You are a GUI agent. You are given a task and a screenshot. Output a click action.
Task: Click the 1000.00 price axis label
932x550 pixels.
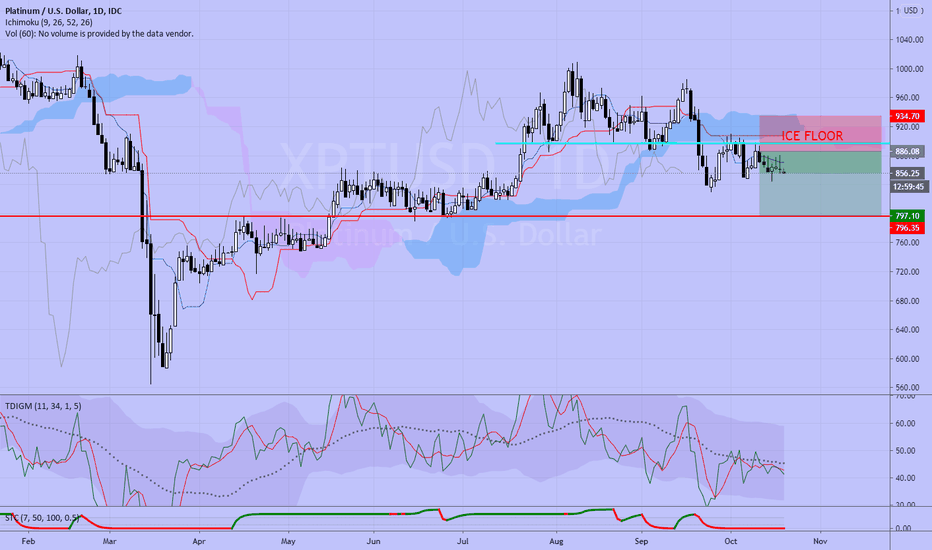tap(909, 69)
